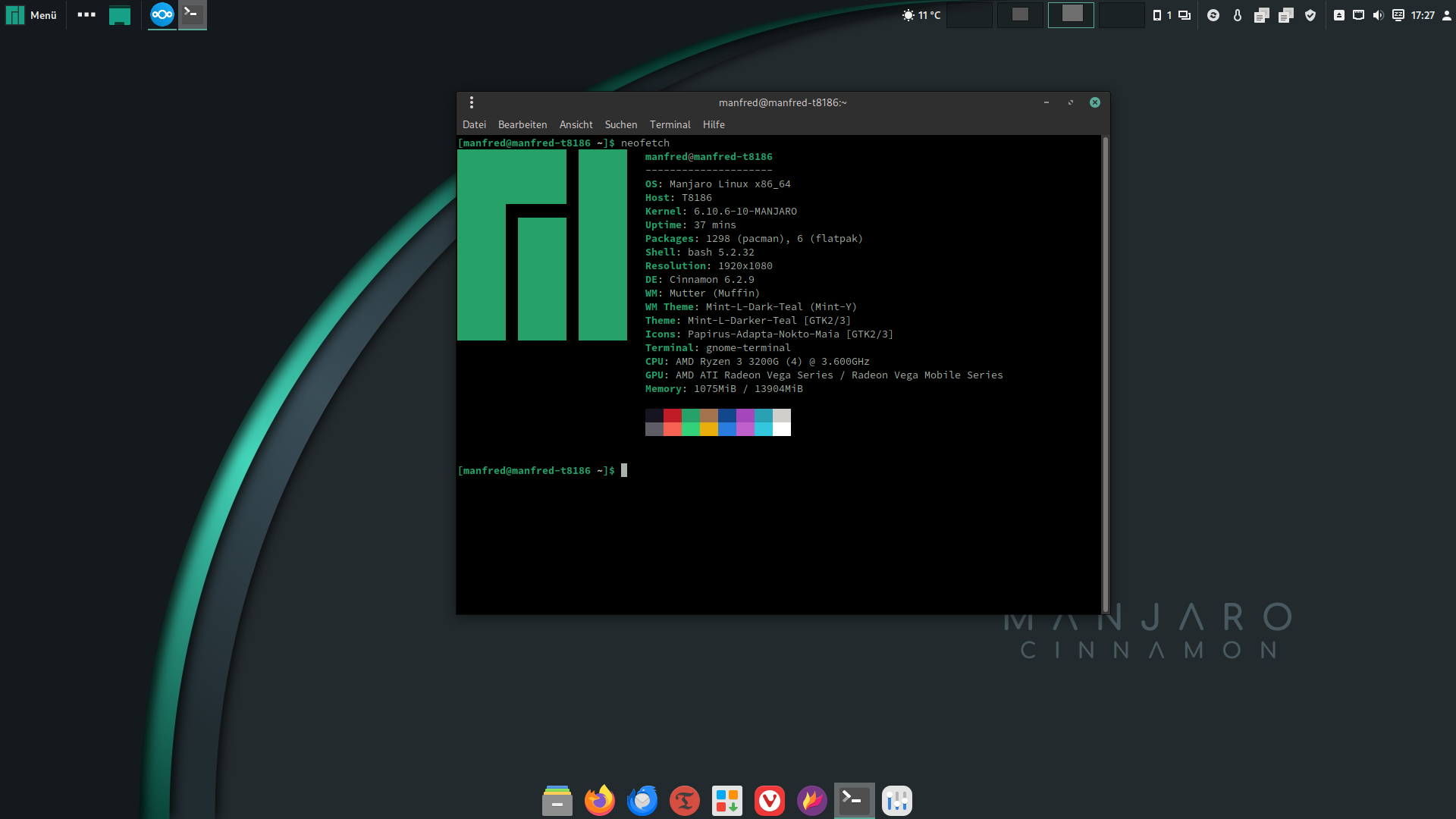Screen dimensions: 1456x819
Task: Expand the 11 °C weather applet
Action: tap(921, 15)
